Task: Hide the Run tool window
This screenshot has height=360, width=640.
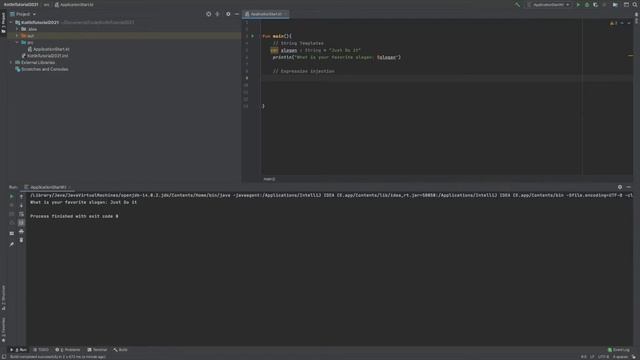Action: (x=629, y=187)
